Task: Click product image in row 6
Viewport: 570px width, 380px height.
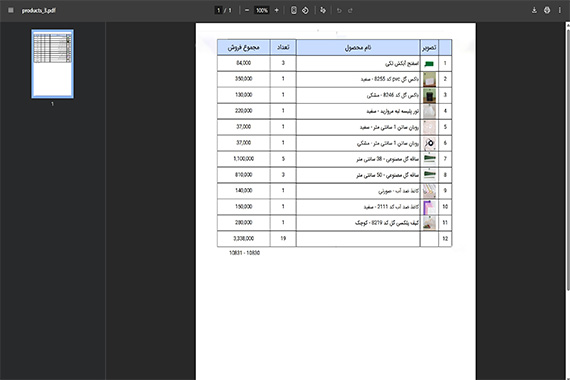Action: click(429, 143)
